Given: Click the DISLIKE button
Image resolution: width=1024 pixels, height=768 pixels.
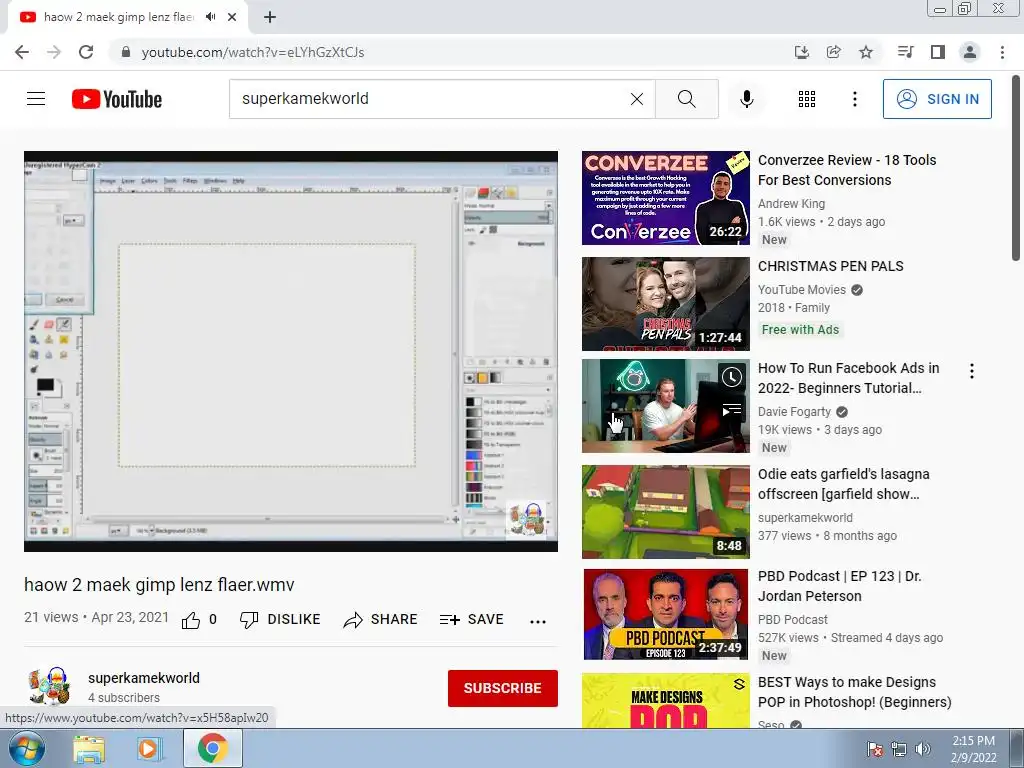Looking at the screenshot, I should click(x=280, y=620).
